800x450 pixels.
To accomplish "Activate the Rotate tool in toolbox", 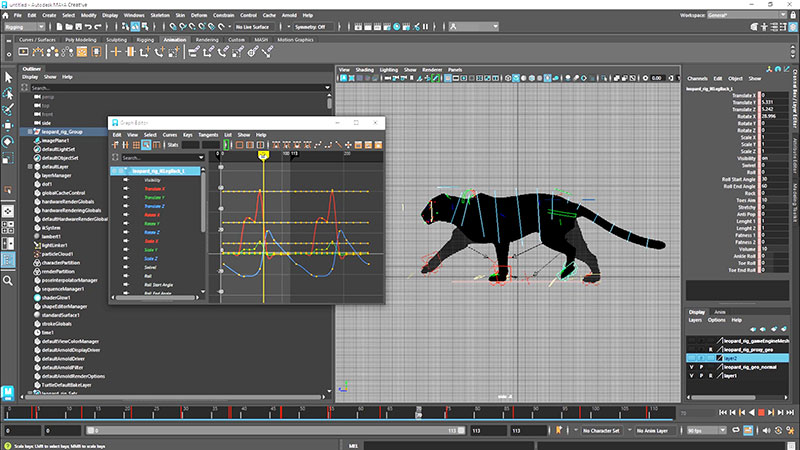I will [x=8, y=141].
